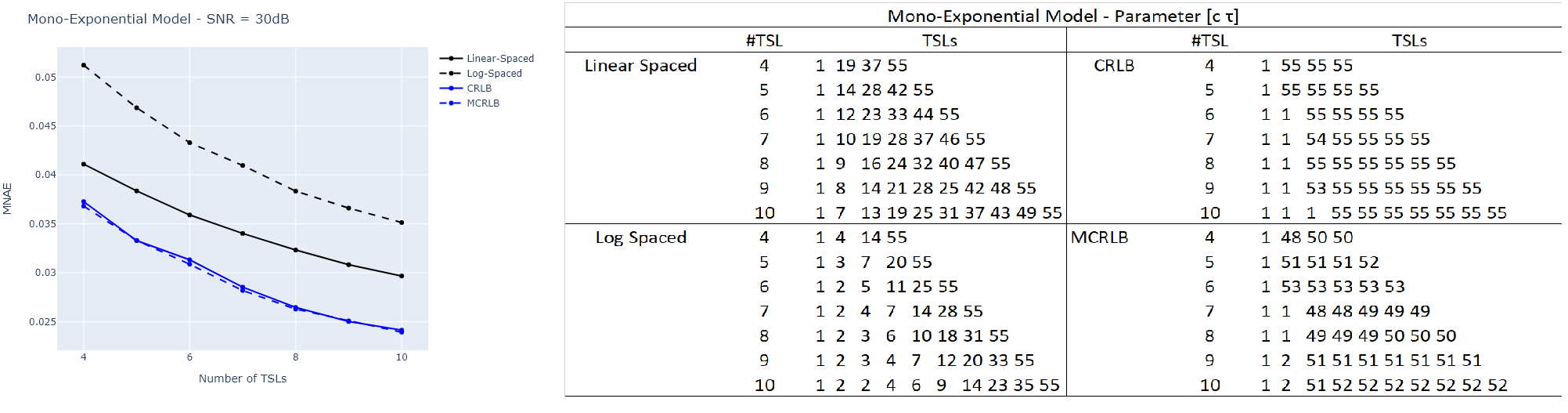Select the Log Spaced section label in the table
This screenshot has height=413, width=1568.
point(640,237)
